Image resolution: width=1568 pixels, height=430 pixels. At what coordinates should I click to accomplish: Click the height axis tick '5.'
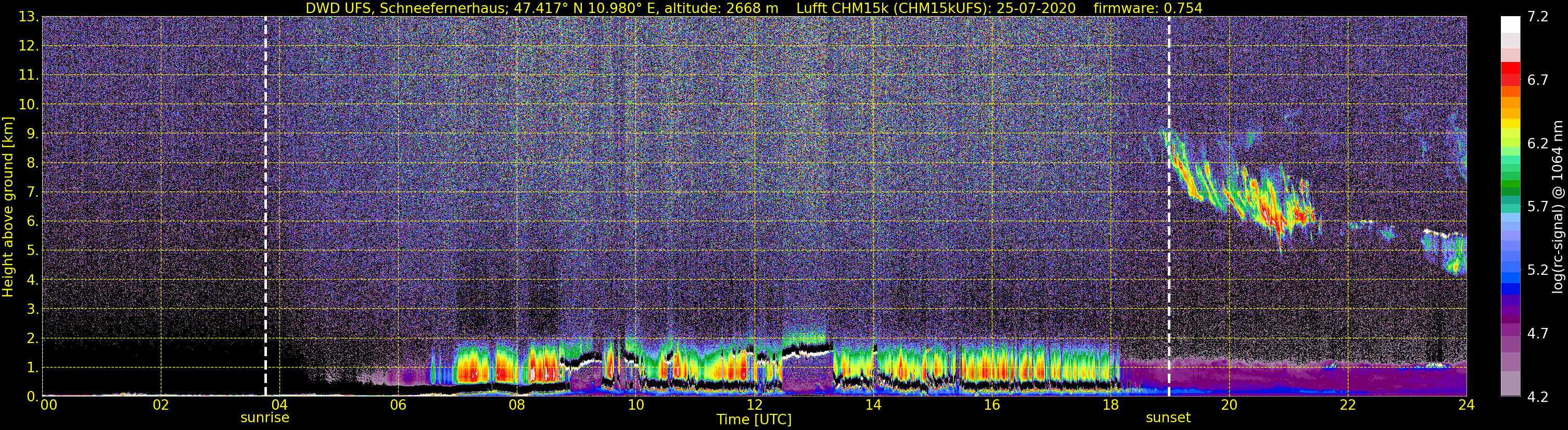(x=32, y=251)
